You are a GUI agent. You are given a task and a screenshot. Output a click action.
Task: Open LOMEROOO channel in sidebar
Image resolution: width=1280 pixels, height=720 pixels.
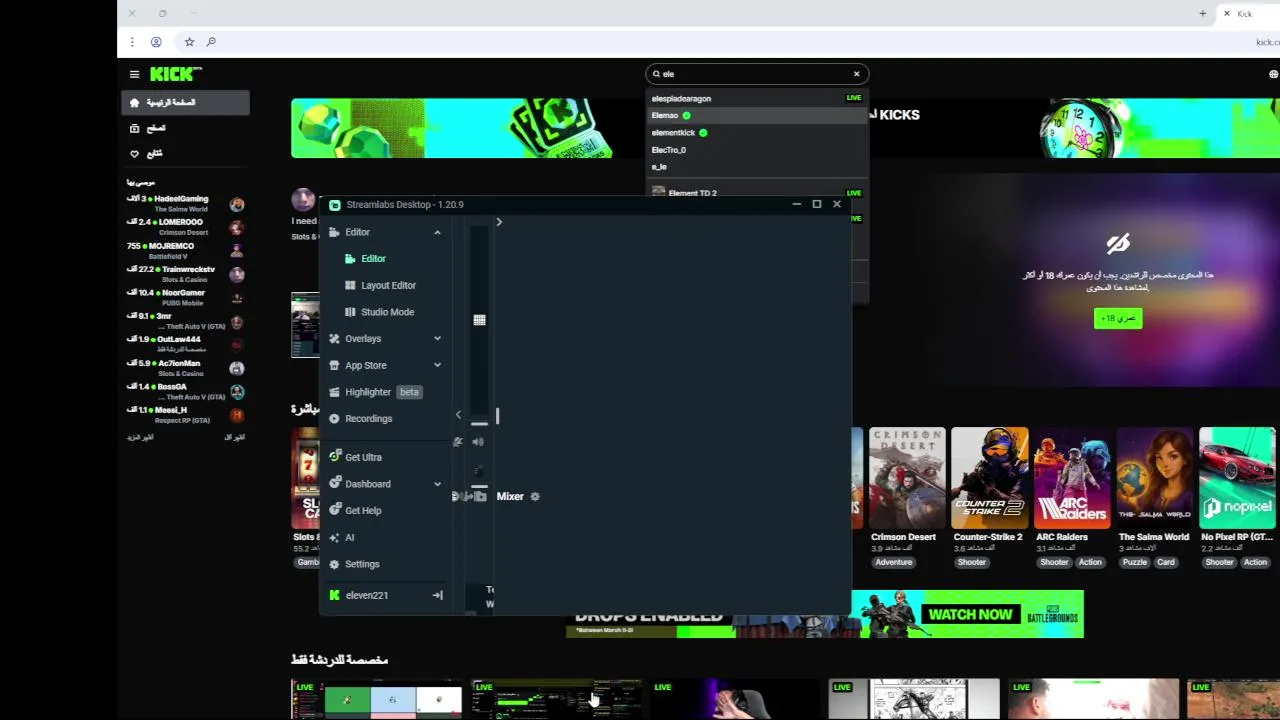click(x=185, y=227)
